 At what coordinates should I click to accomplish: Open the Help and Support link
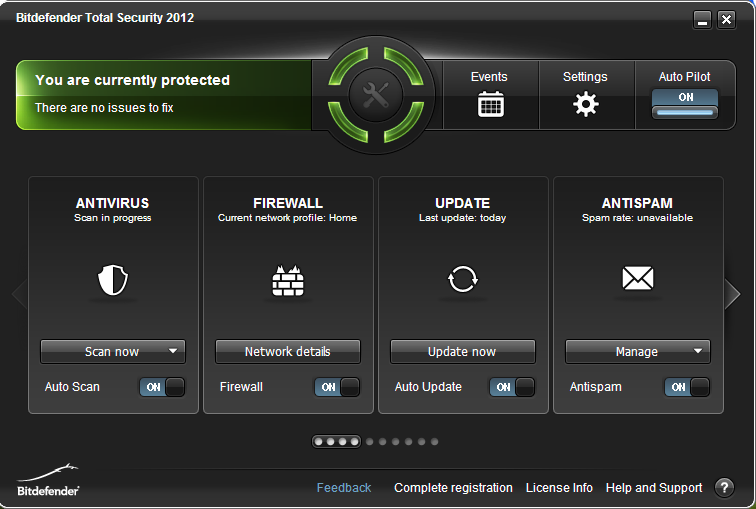click(x=654, y=488)
